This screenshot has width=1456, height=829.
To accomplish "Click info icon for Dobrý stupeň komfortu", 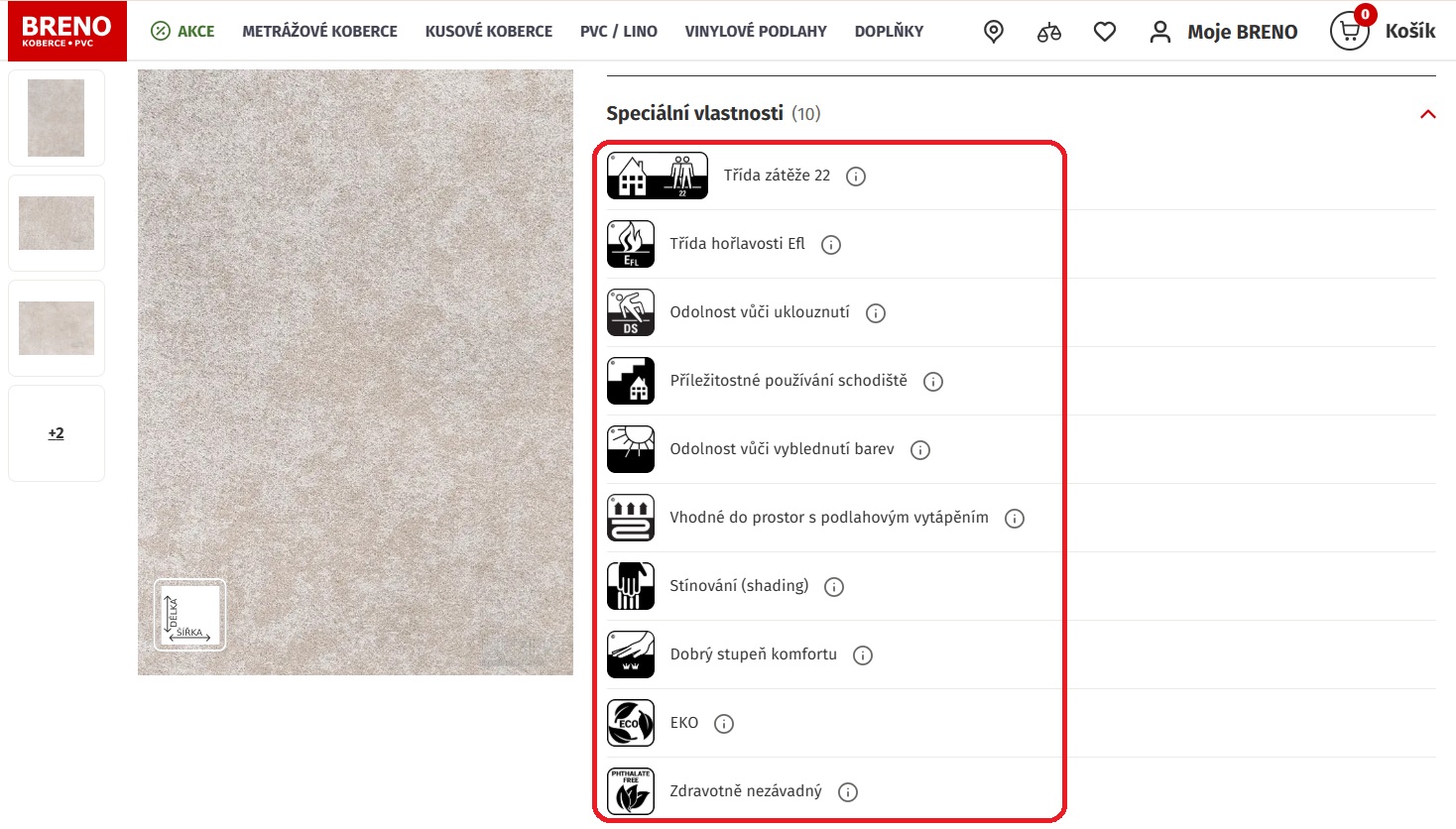I will coord(863,655).
